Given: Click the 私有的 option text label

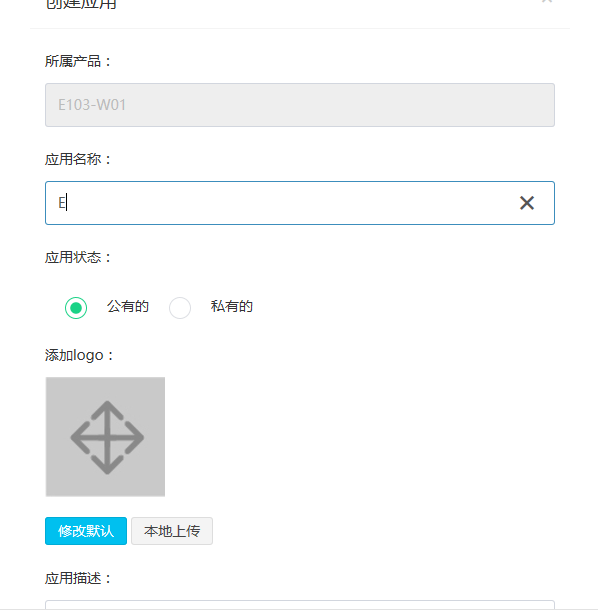Looking at the screenshot, I should pos(232,306).
